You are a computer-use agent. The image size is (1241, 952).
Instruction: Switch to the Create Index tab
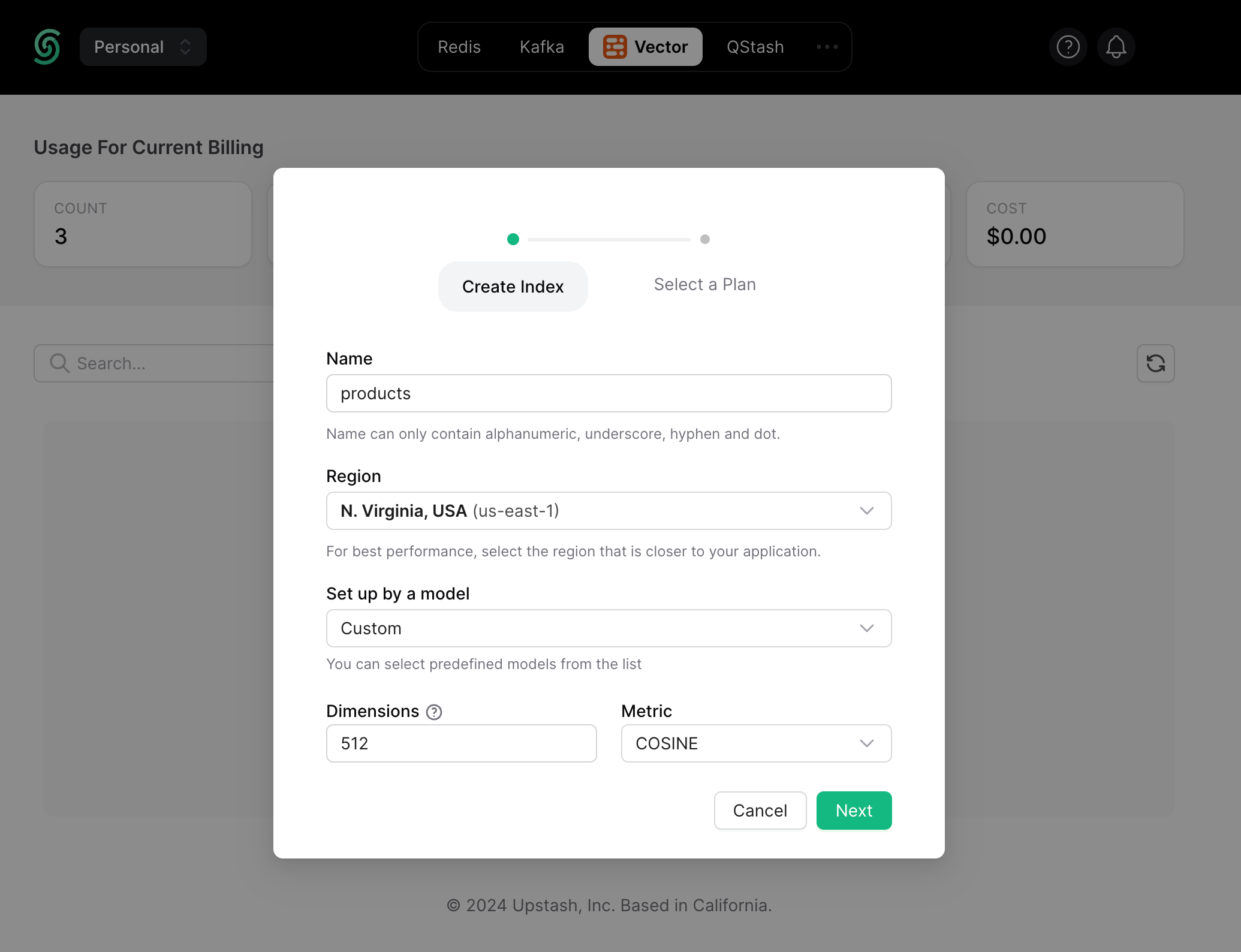click(x=513, y=286)
